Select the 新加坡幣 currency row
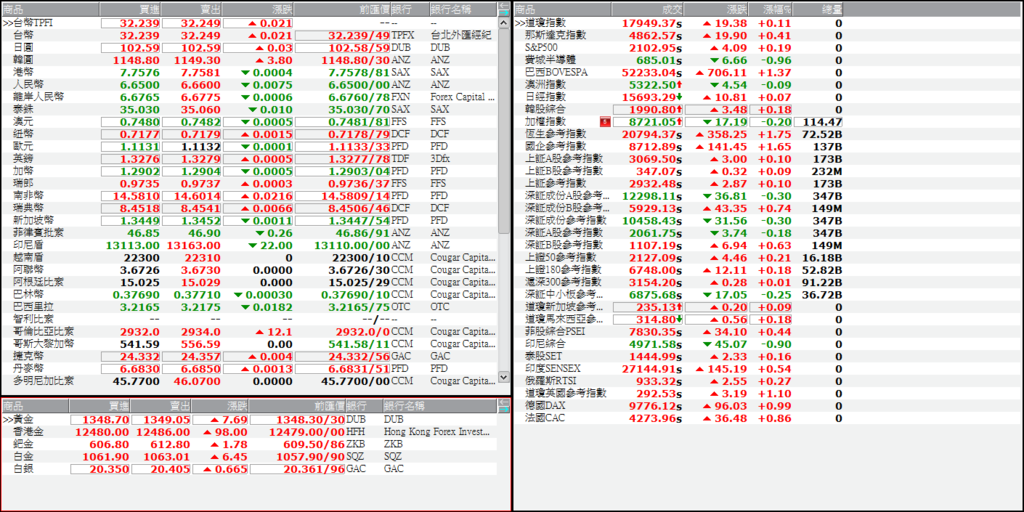The height and width of the screenshot is (512, 1024). pos(249,220)
